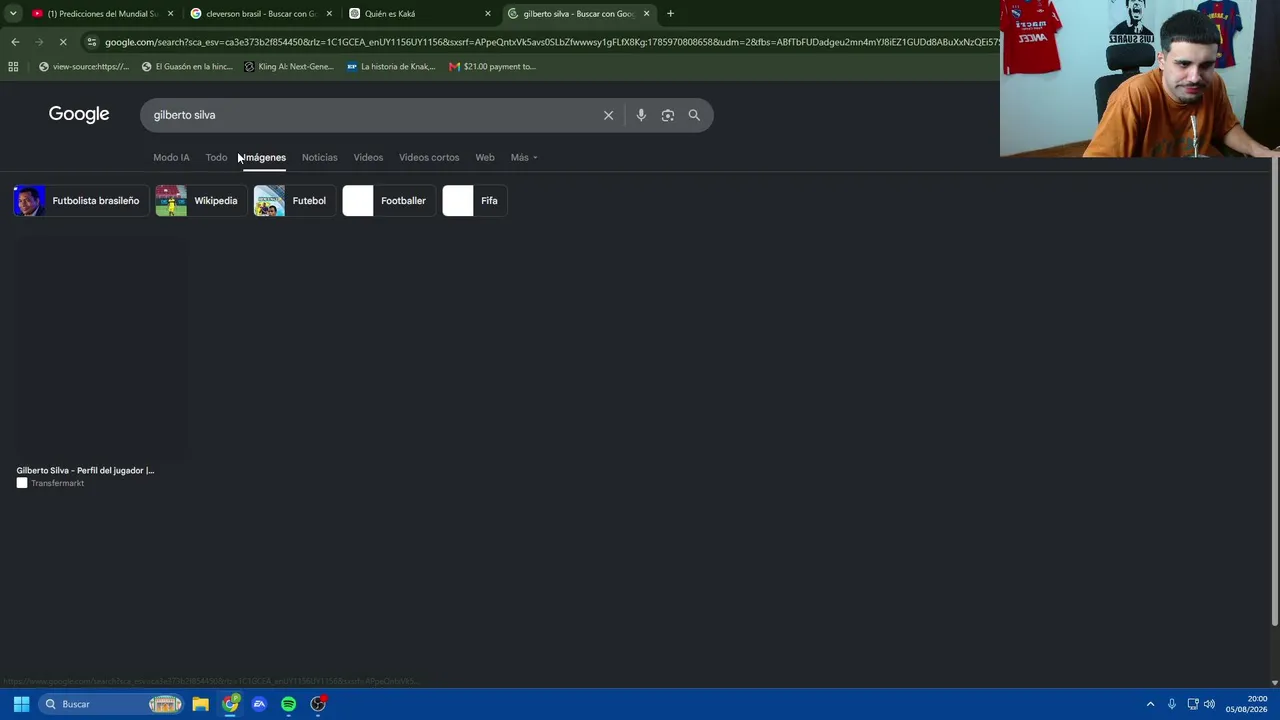Filter images by Footballer chip
The height and width of the screenshot is (720, 1280).
coord(388,201)
